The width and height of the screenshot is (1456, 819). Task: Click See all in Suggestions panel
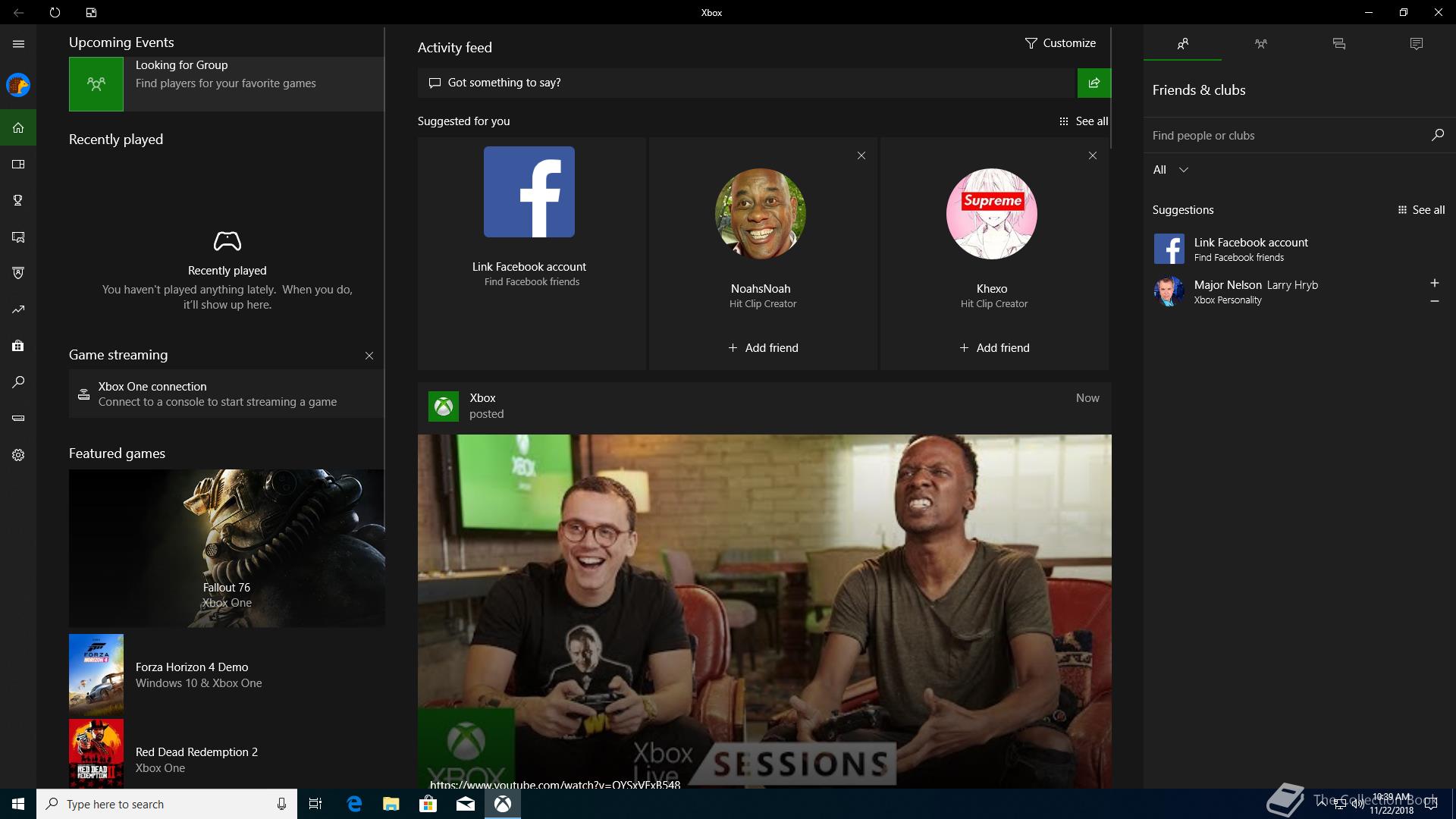(1421, 210)
